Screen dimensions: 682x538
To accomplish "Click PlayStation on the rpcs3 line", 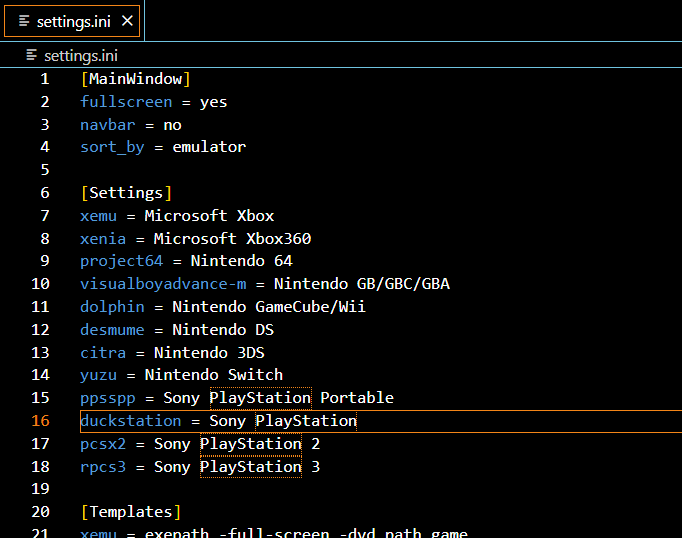I will tap(251, 467).
